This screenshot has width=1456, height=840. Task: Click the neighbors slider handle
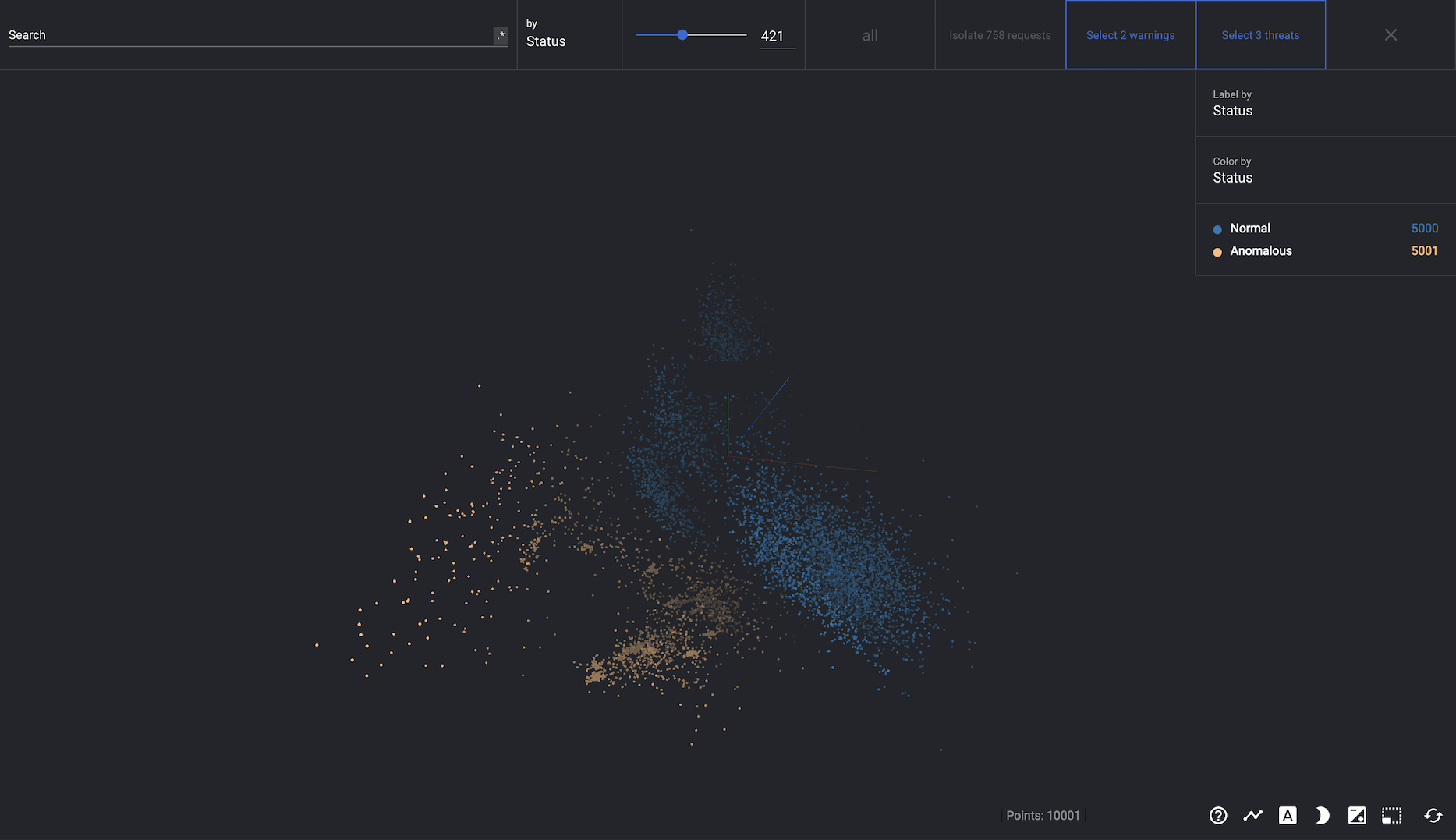click(x=682, y=35)
